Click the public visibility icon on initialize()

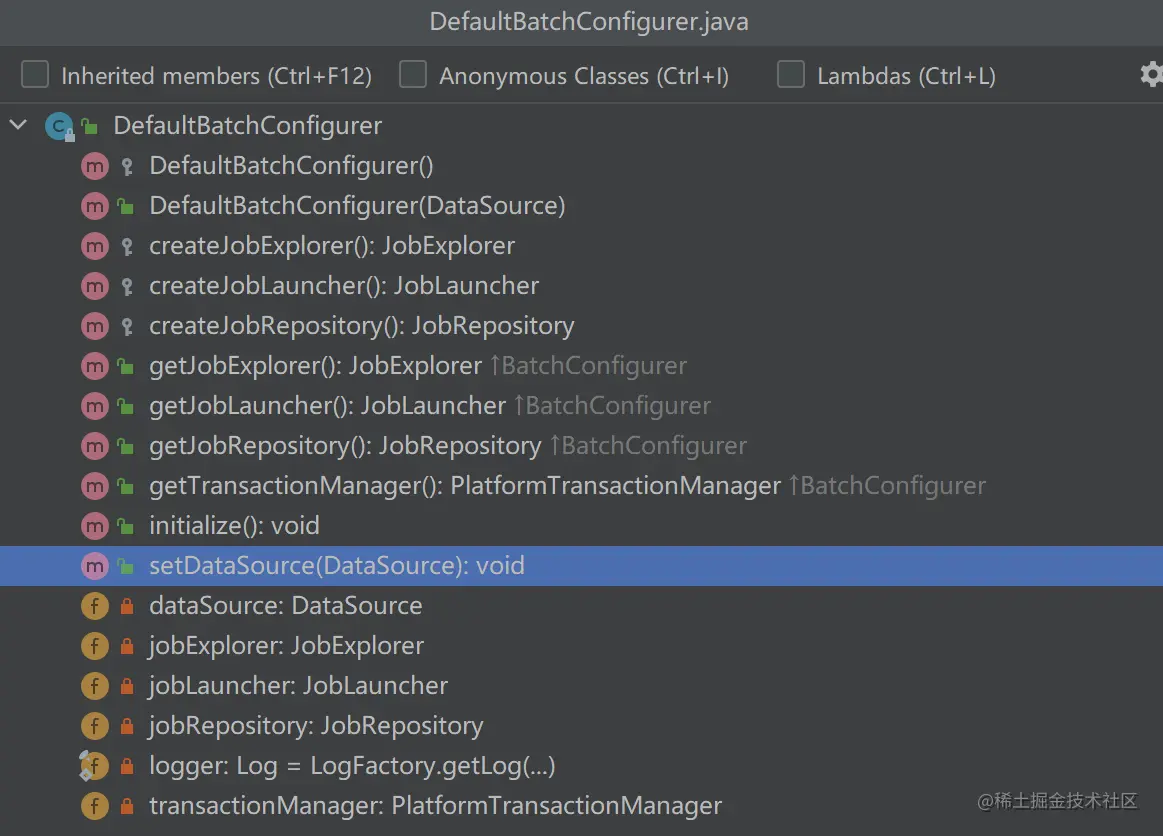pos(126,526)
